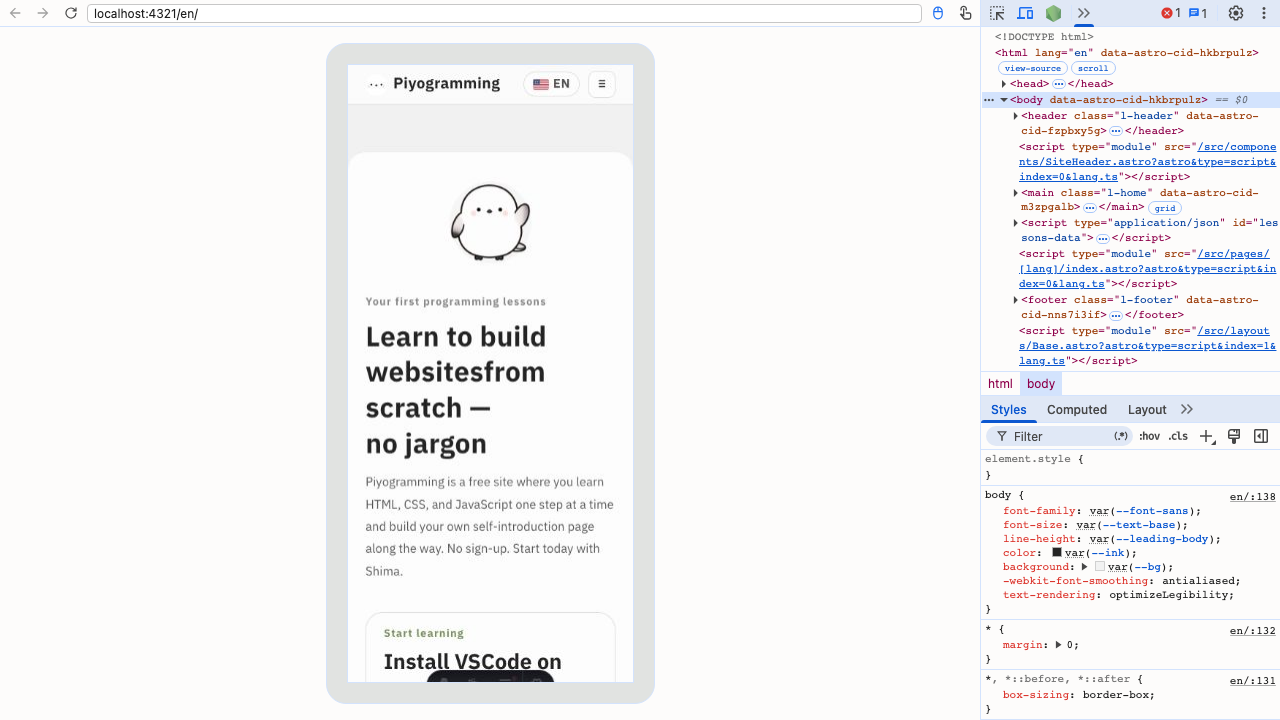
Task: Open the en/:131 source link
Action: click(x=1253, y=681)
